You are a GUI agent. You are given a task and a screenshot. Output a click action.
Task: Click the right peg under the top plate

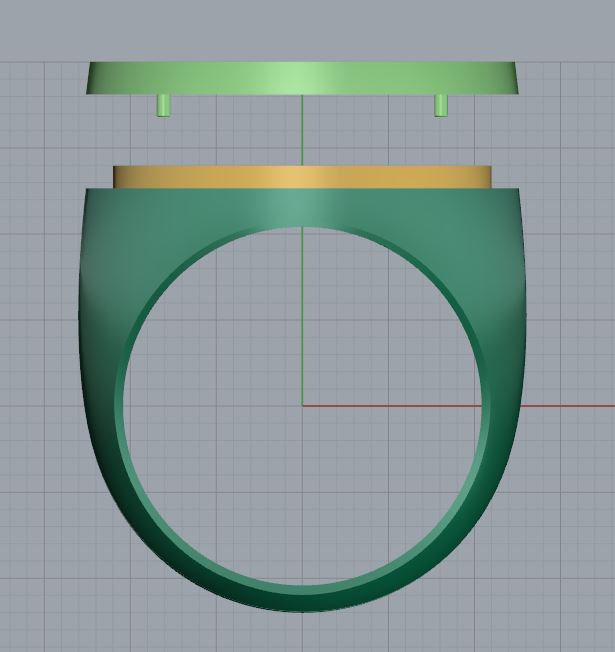click(440, 105)
